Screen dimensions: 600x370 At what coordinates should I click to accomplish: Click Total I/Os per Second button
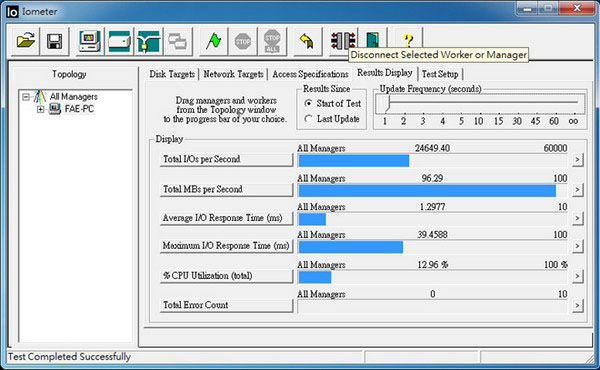[x=226, y=159]
